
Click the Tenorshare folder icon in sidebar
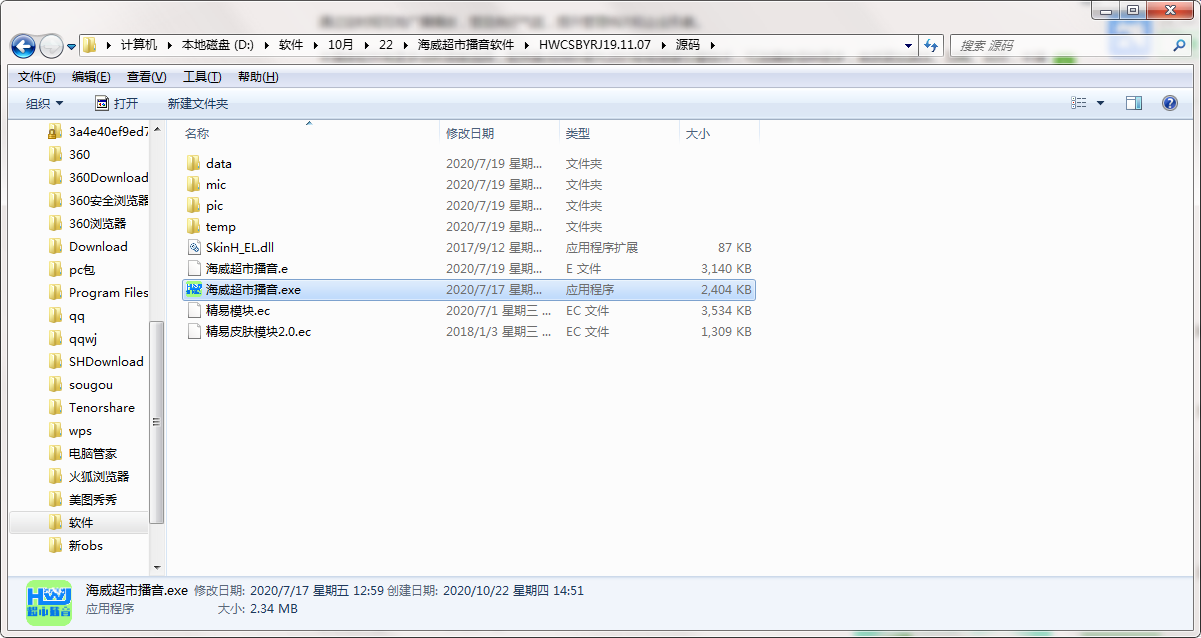[56, 407]
